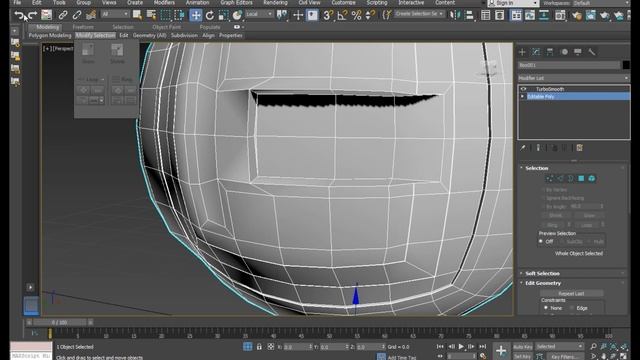Image resolution: width=640 pixels, height=360 pixels.
Task: Open the Customize menu
Action: tap(343, 2)
